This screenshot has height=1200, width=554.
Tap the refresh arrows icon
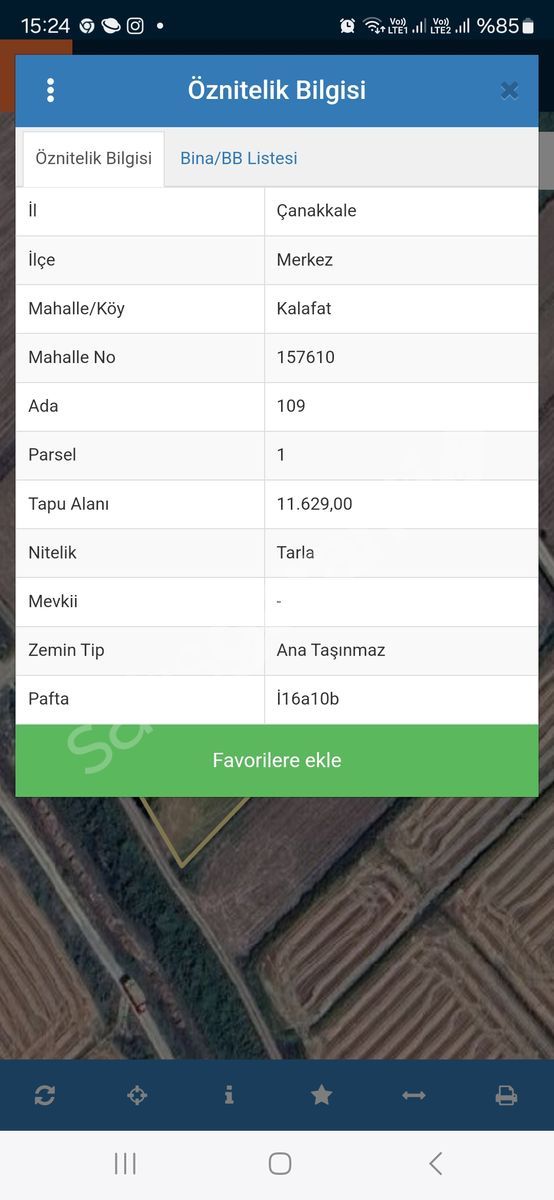point(45,1095)
